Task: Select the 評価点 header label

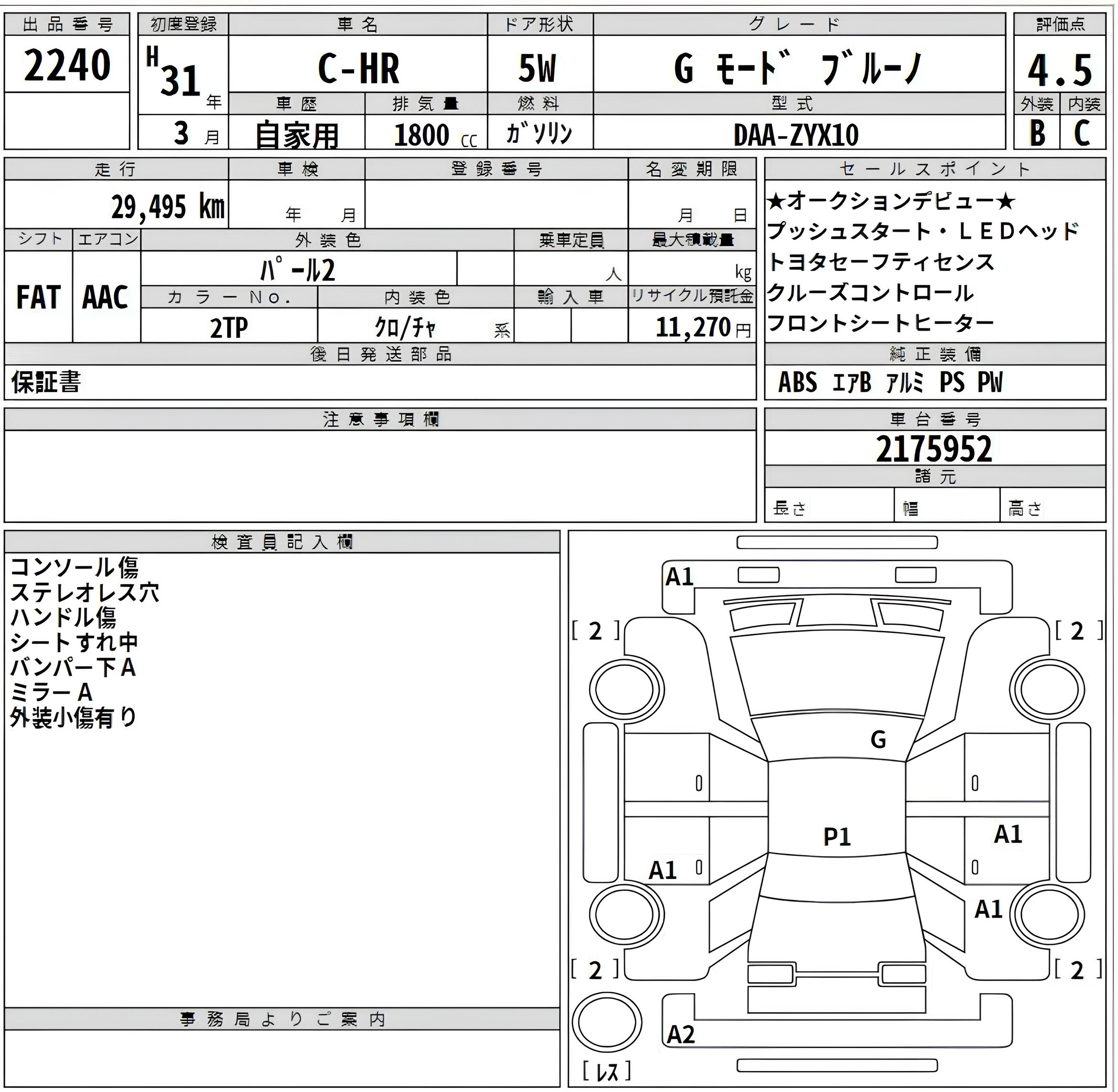Action: (x=1060, y=25)
